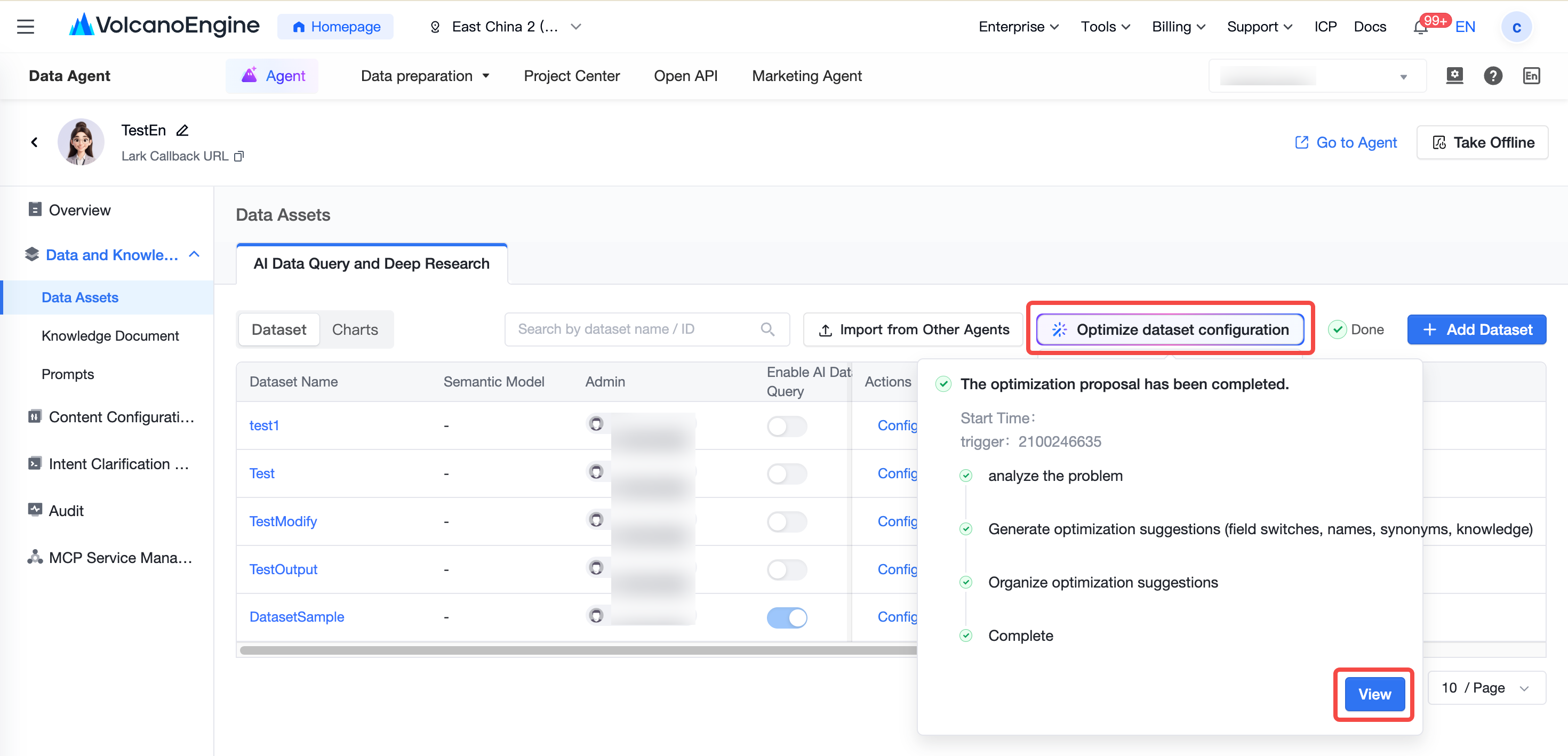Viewport: 1568px width, 756px height.
Task: Open the Marketing Agent tab
Action: pos(806,76)
